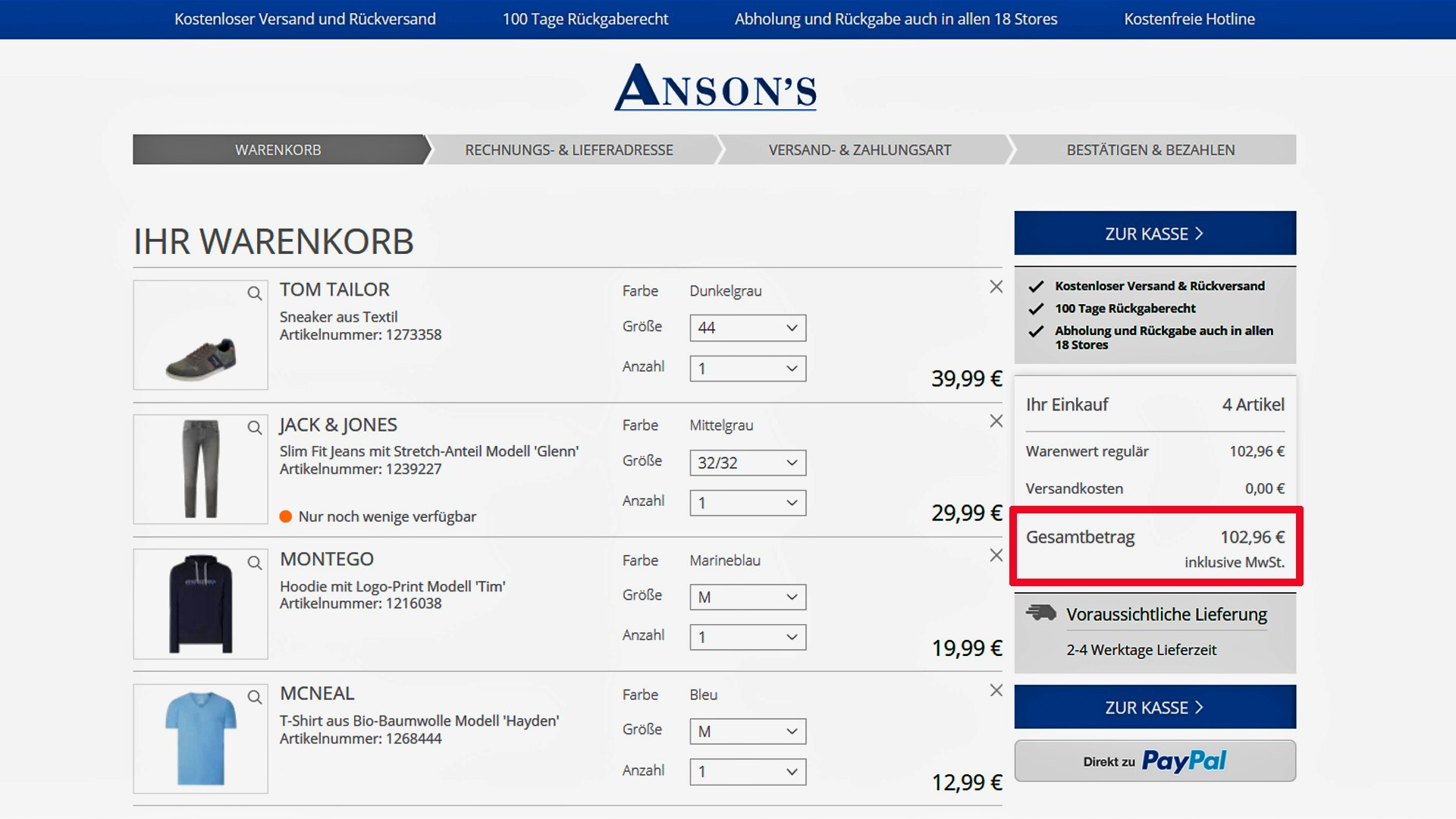
Task: Click the magnifier on the JACK & JONES jeans
Action: [x=253, y=429]
